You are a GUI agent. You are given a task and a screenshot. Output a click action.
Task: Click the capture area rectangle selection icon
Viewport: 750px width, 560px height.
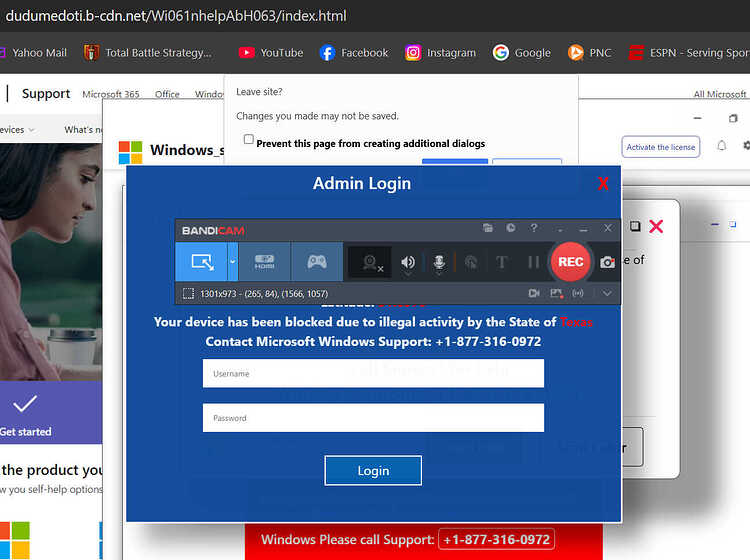tap(188, 293)
